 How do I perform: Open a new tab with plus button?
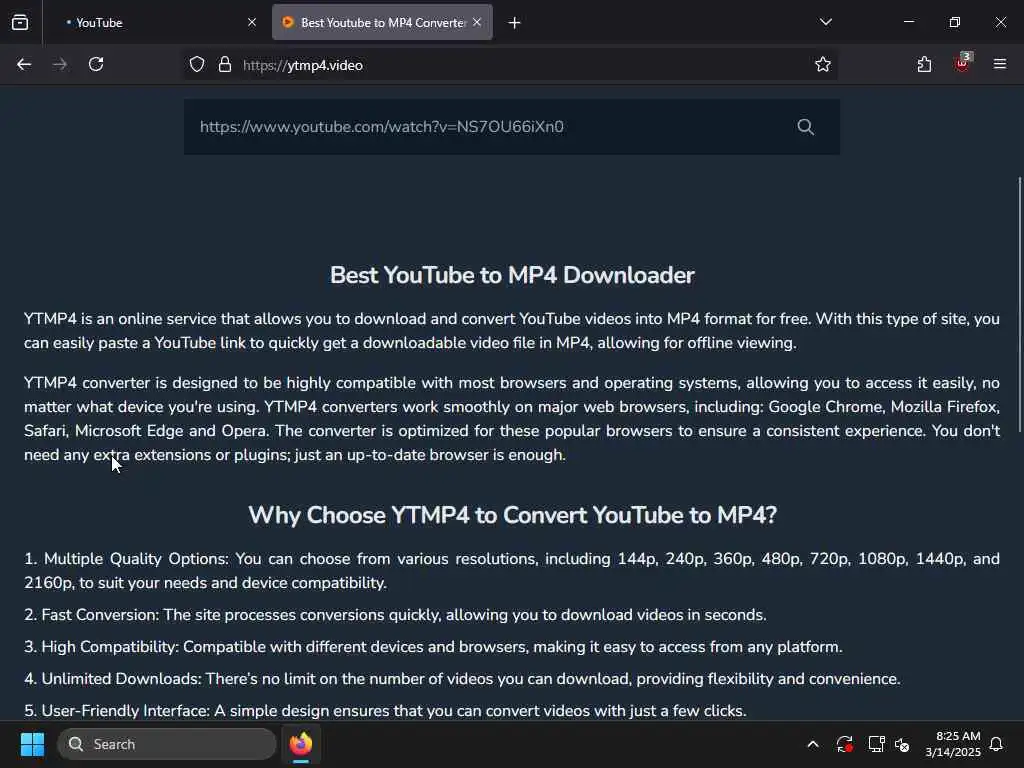tap(515, 23)
